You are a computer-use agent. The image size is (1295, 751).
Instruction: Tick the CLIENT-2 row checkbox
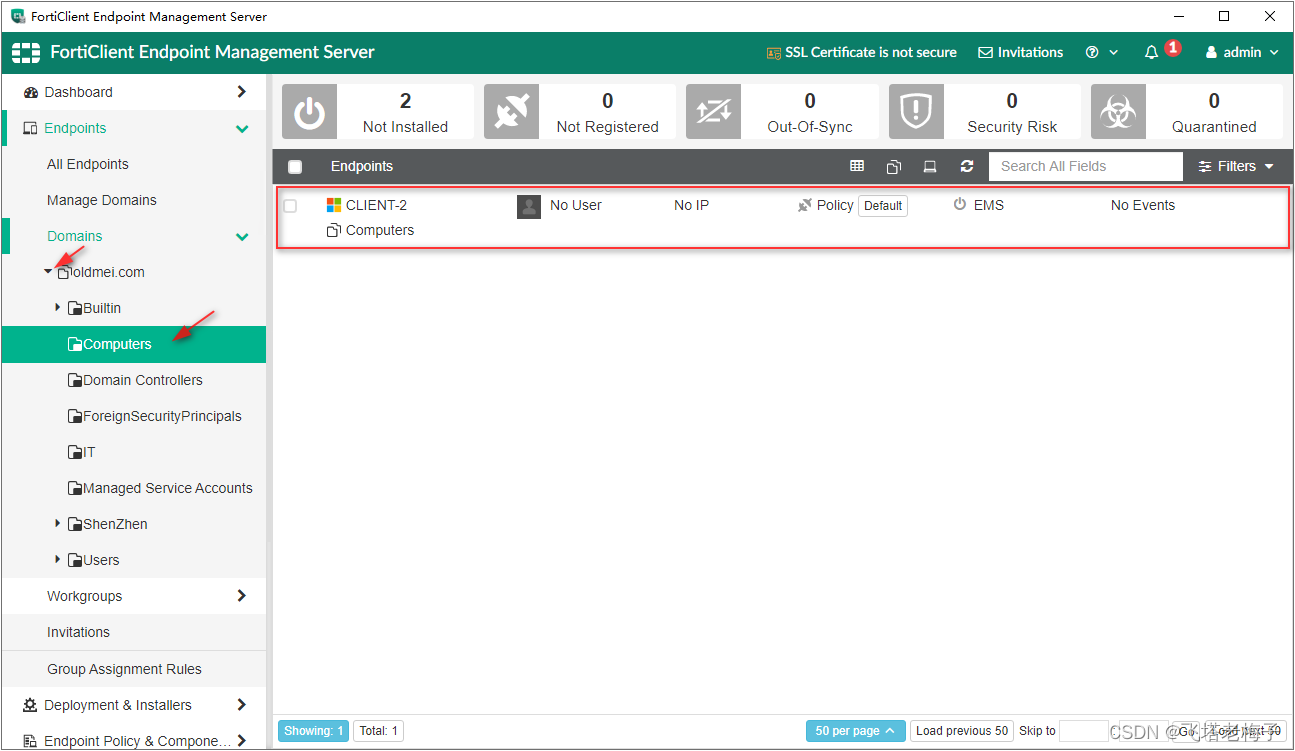pos(290,206)
